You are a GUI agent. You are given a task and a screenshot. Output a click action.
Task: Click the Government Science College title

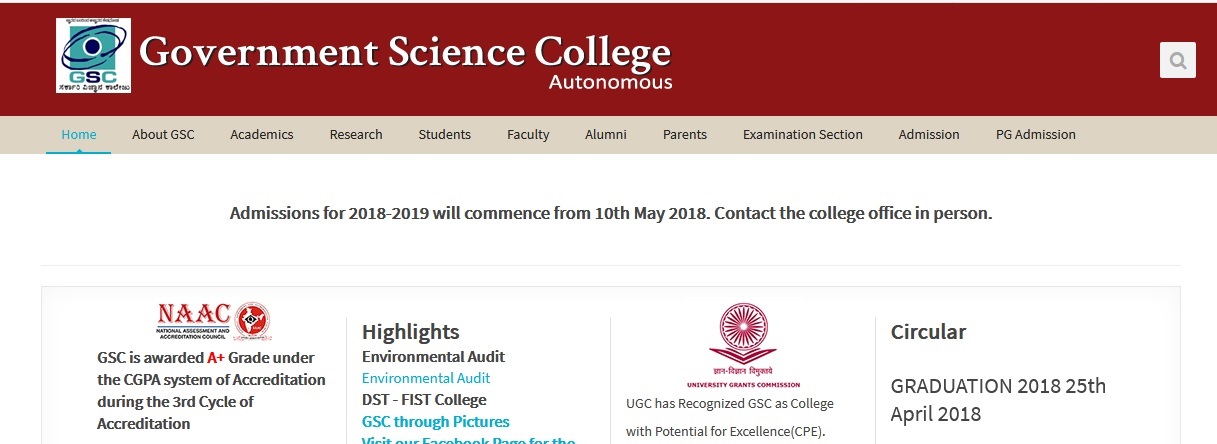coord(405,51)
